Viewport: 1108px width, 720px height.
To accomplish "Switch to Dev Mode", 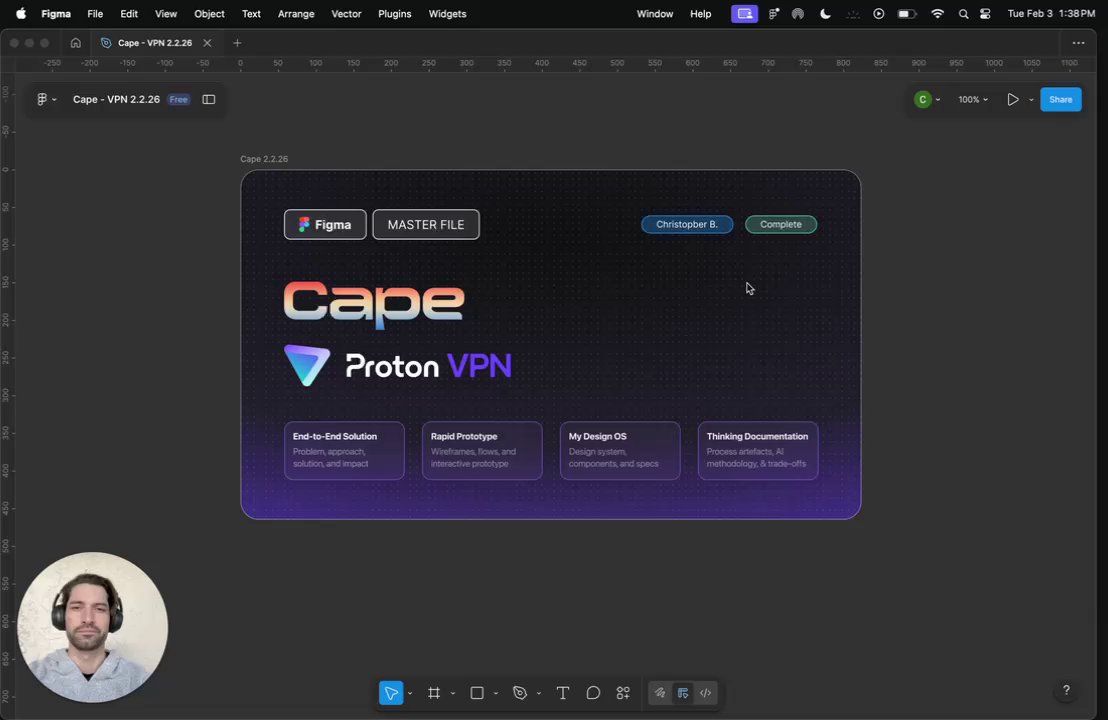I will click(x=705, y=693).
